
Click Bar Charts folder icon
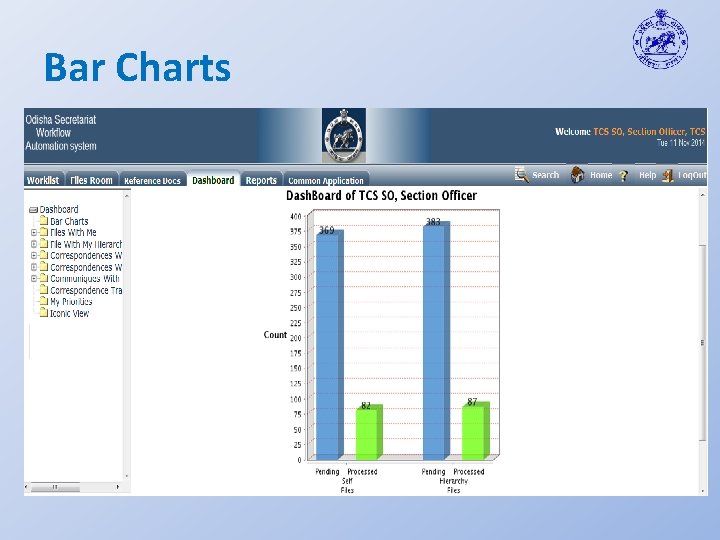coord(44,221)
